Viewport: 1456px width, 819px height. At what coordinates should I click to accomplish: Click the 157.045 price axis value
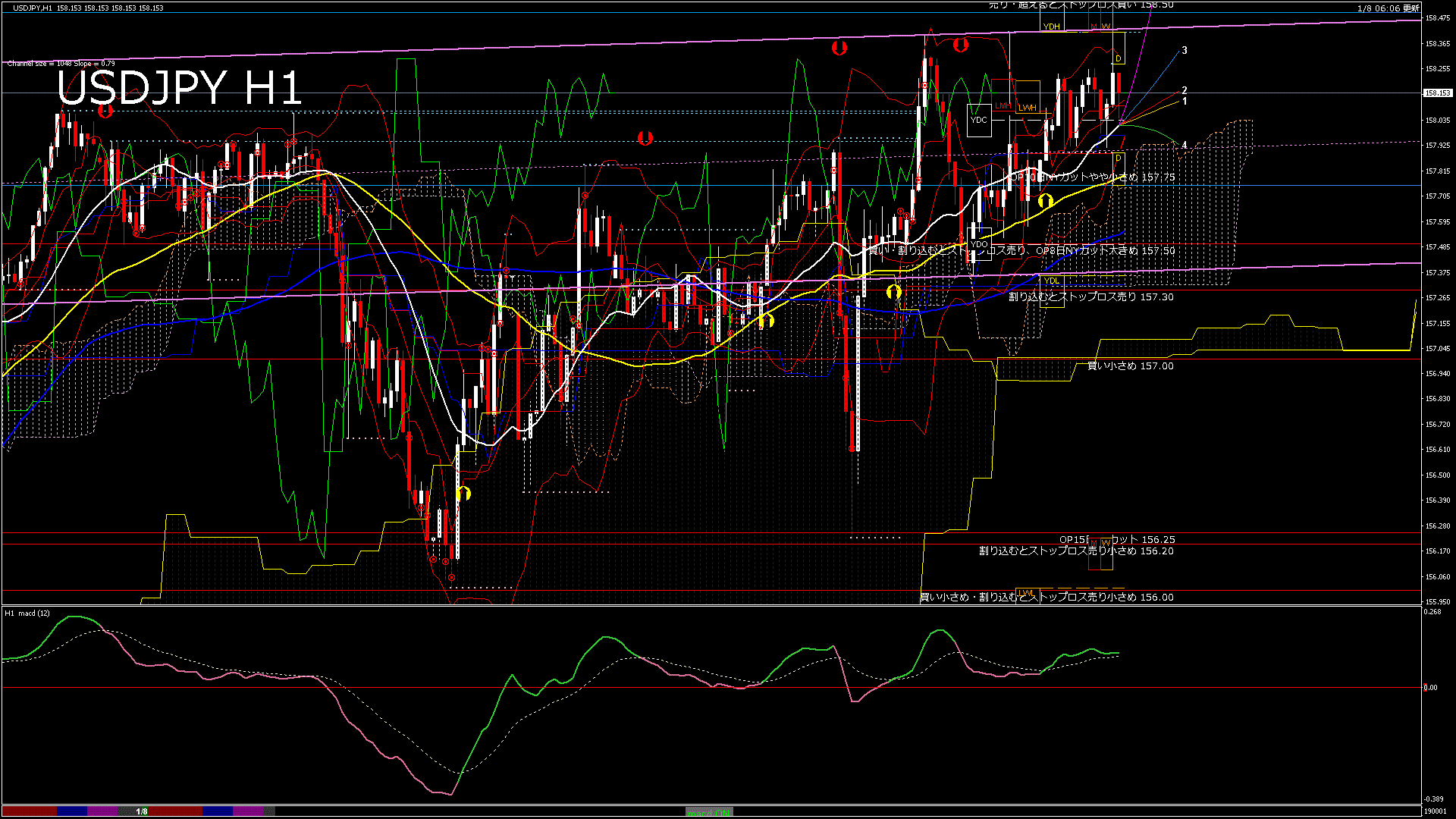(1438, 349)
